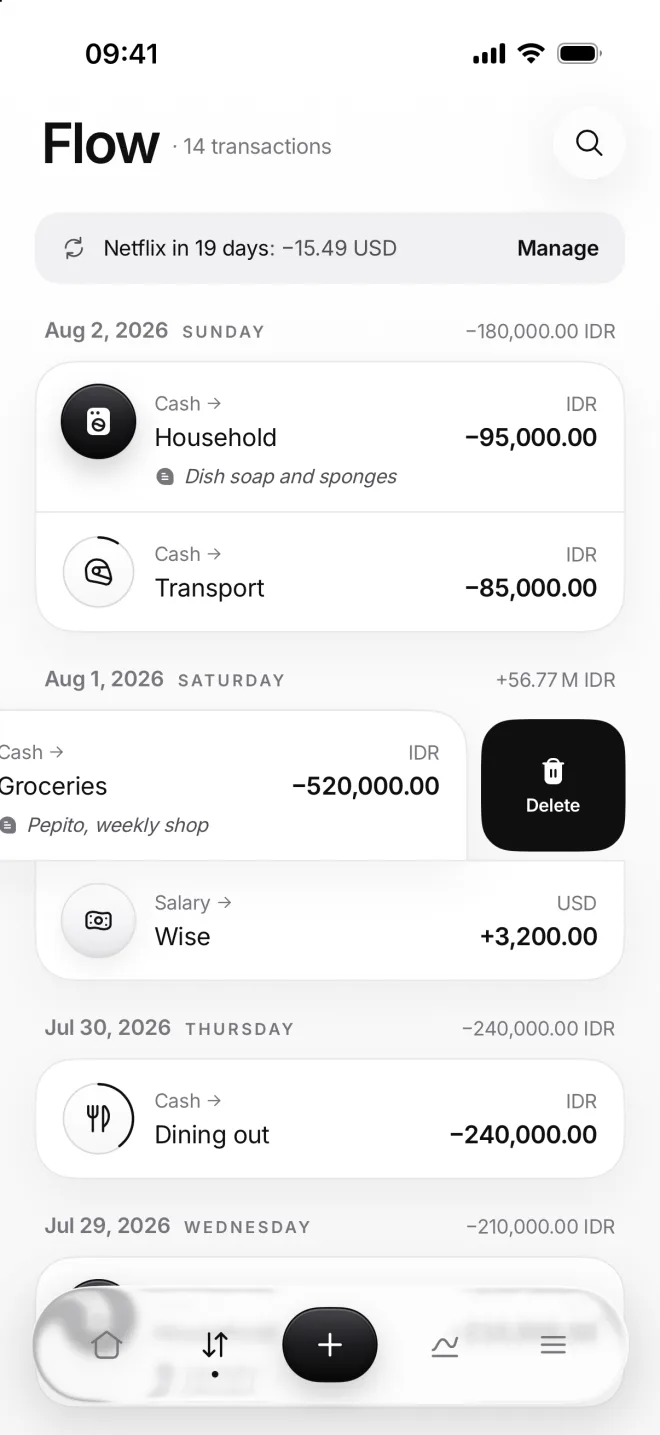Click Manage on the Netflix banner
The height and width of the screenshot is (1435, 660).
(558, 248)
